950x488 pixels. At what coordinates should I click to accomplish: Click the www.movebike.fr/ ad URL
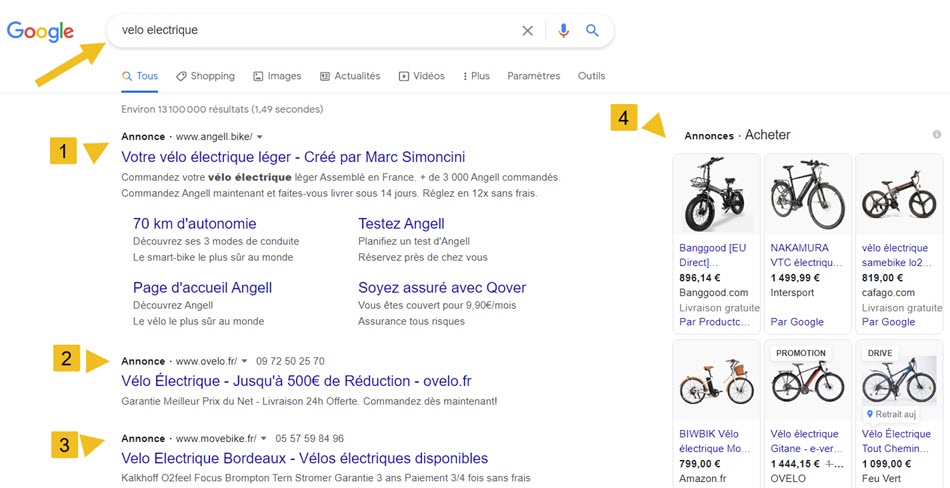[216, 438]
